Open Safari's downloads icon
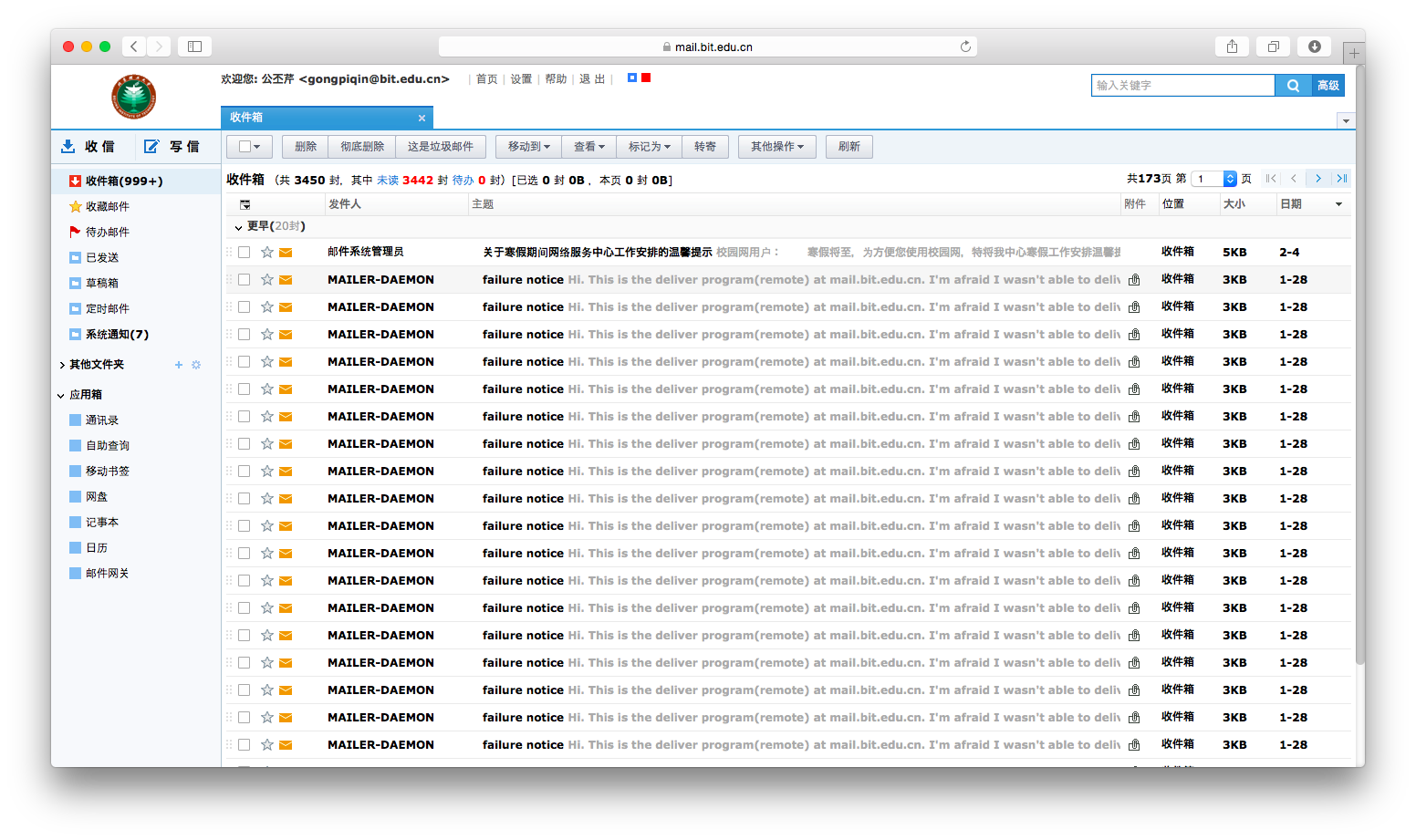The width and height of the screenshot is (1416, 840). (x=1314, y=47)
